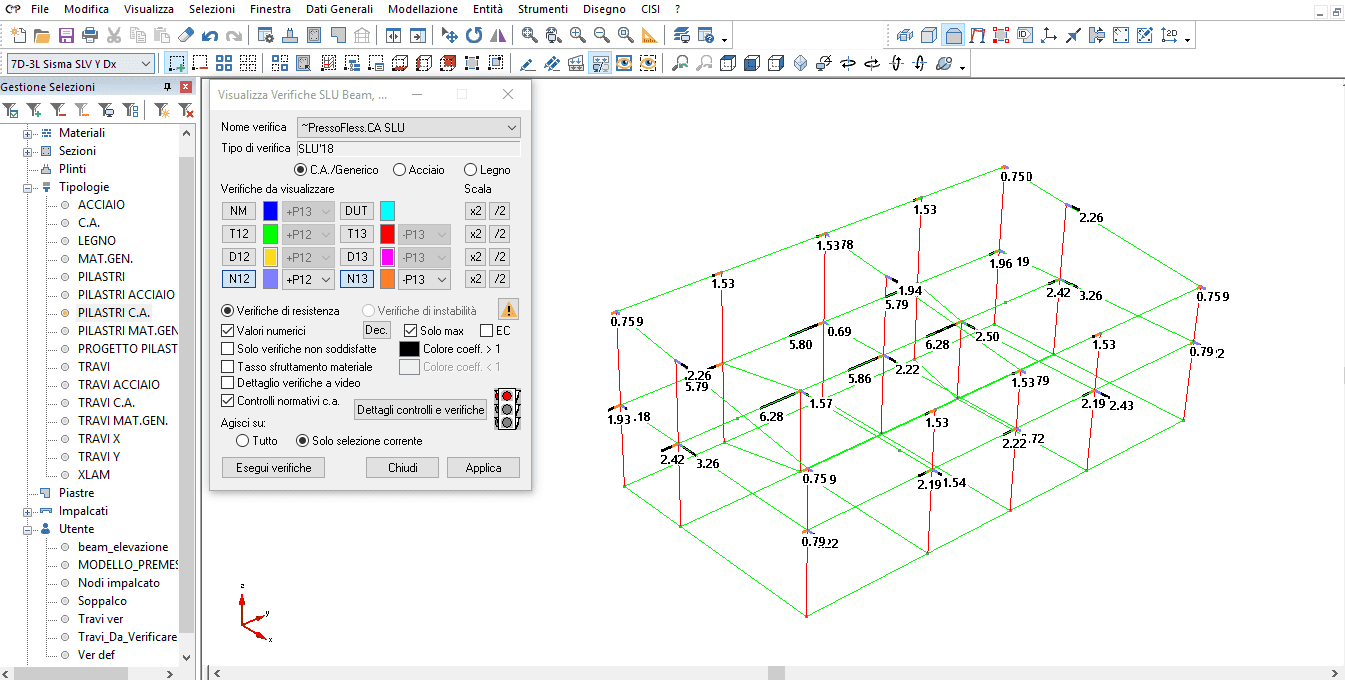The height and width of the screenshot is (680, 1345).
Task: Uncheck the Solo max checkbox
Action: coord(410,331)
